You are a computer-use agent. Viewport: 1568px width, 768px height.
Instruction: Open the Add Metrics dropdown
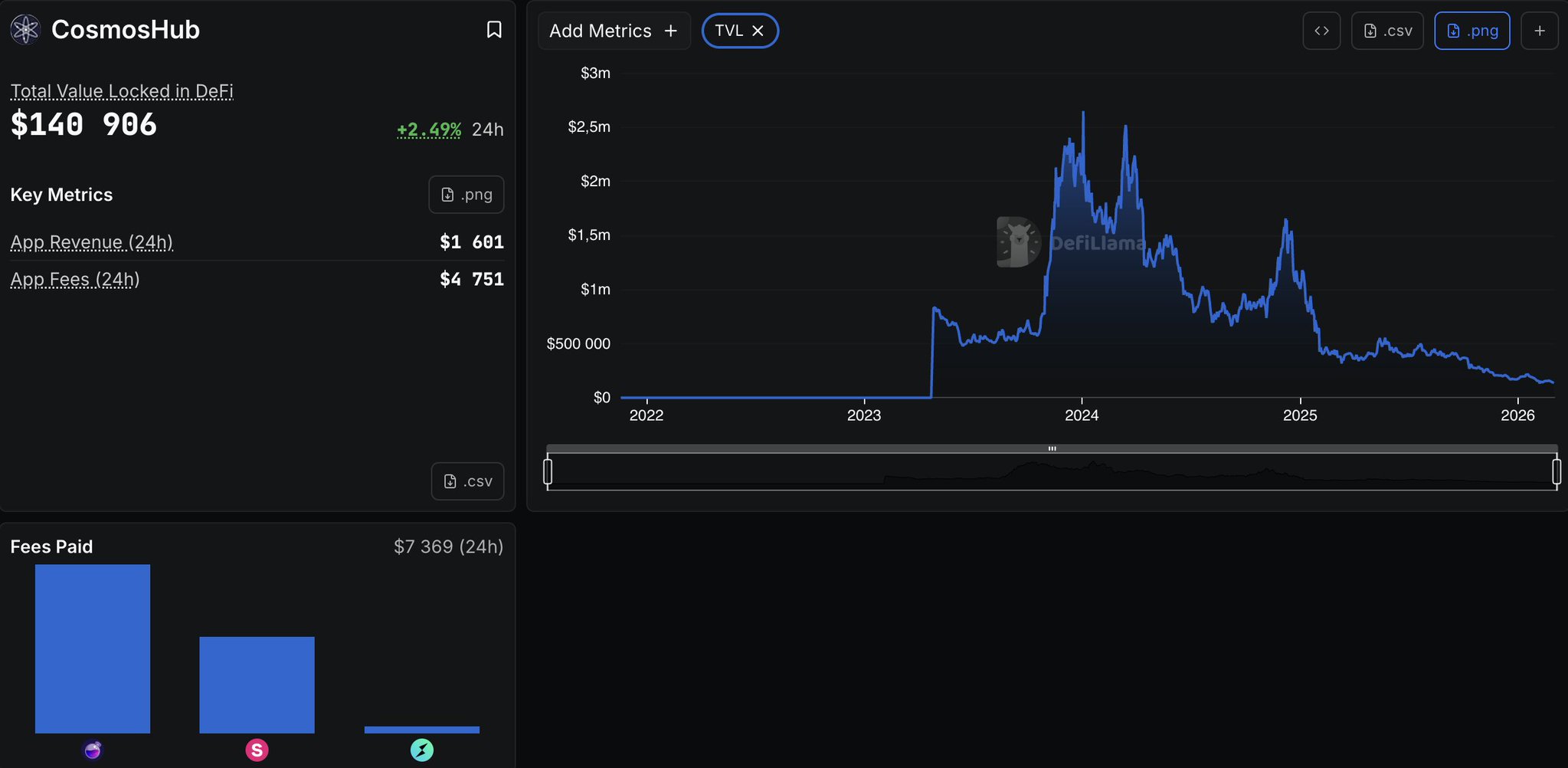click(614, 31)
